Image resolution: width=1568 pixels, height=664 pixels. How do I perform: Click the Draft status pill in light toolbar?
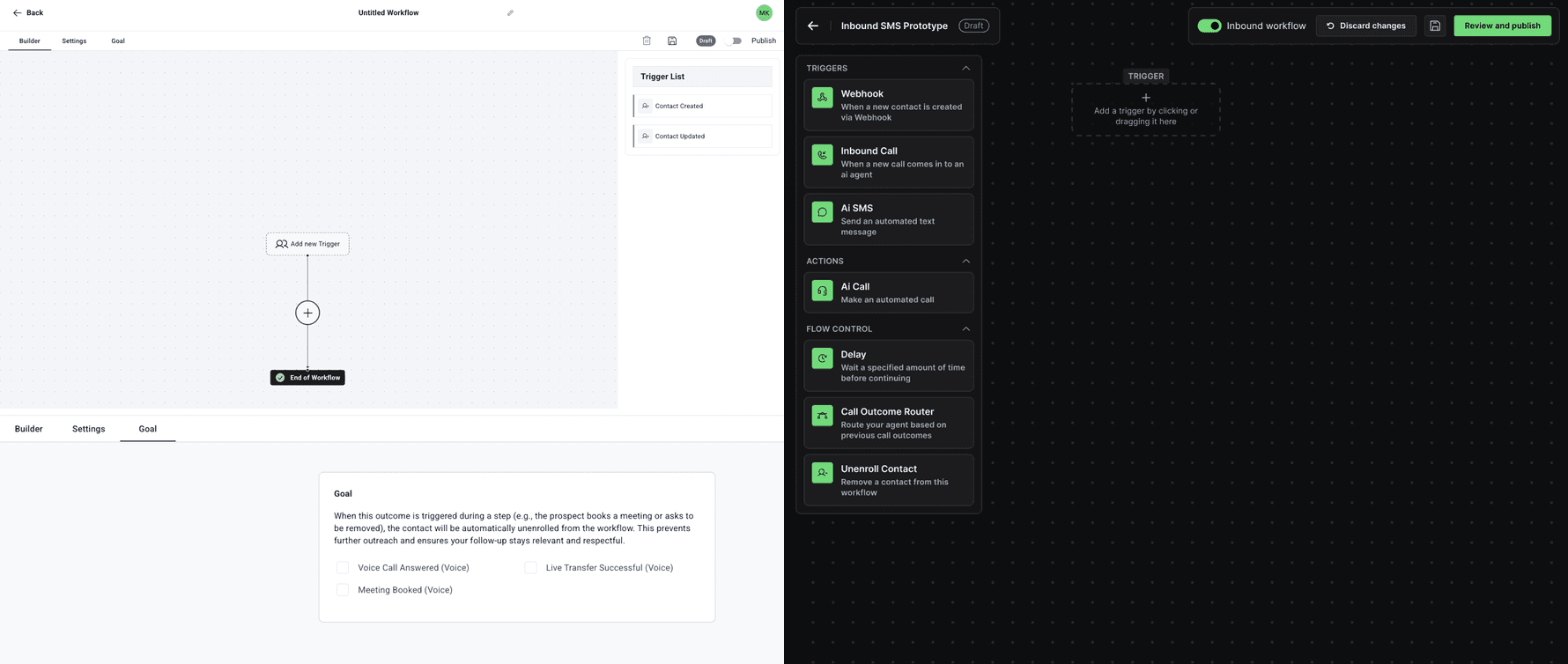click(706, 41)
